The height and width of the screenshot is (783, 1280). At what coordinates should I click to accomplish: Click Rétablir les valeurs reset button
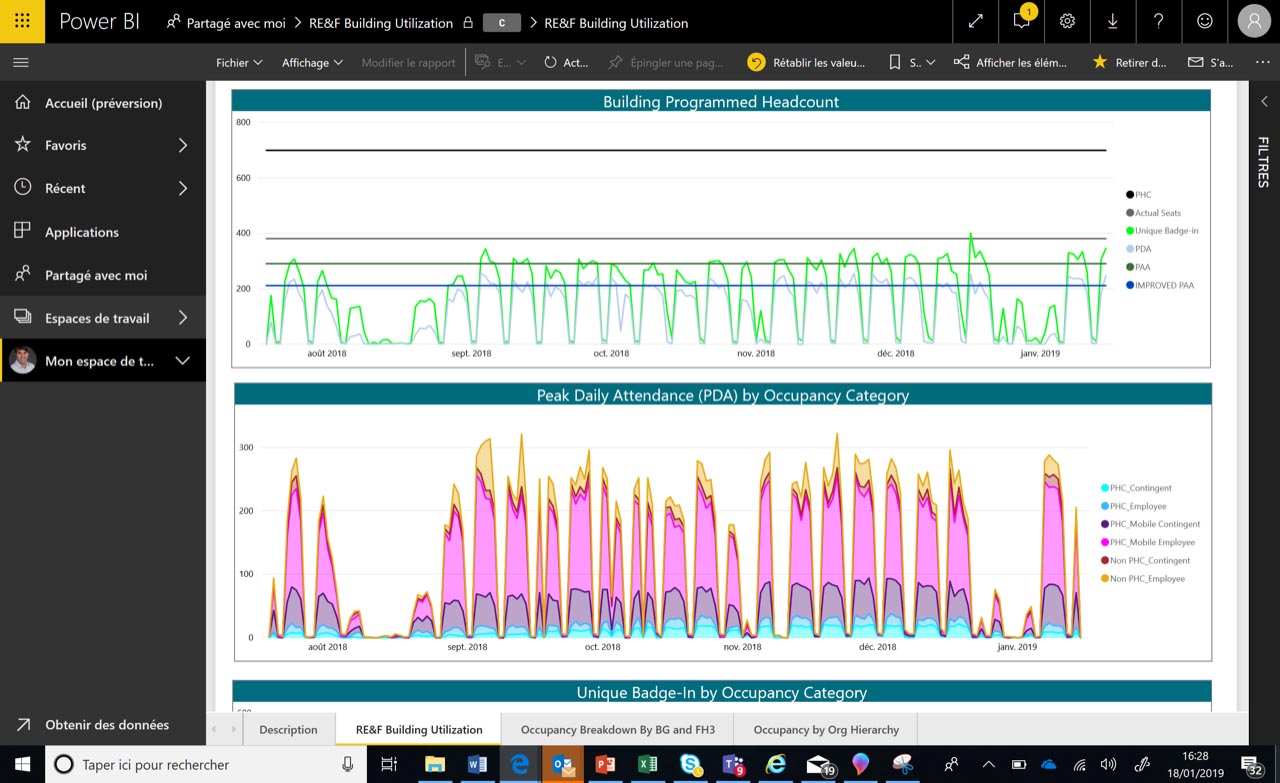pyautogui.click(x=806, y=62)
